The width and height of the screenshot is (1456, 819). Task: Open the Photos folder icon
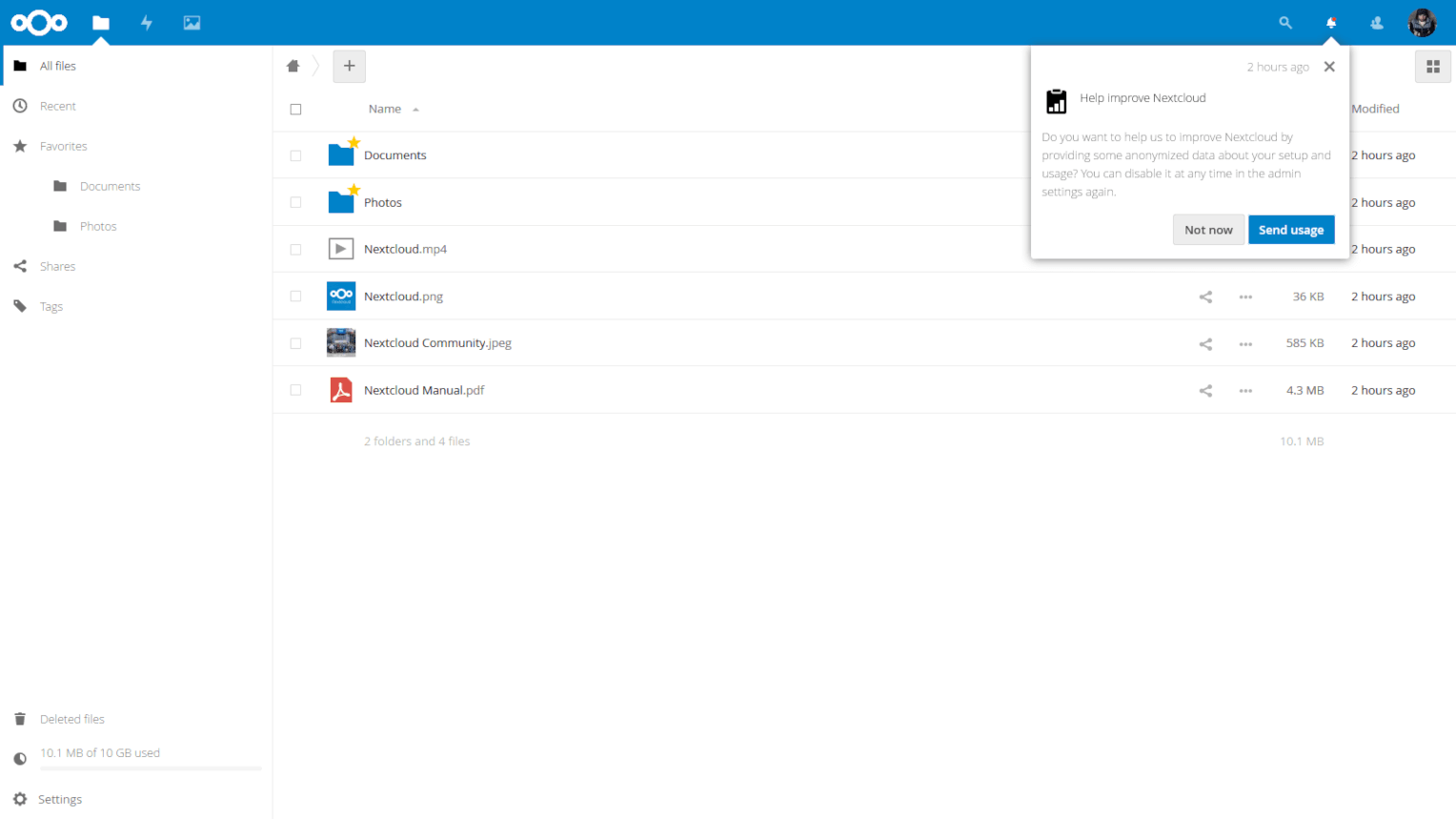(341, 200)
